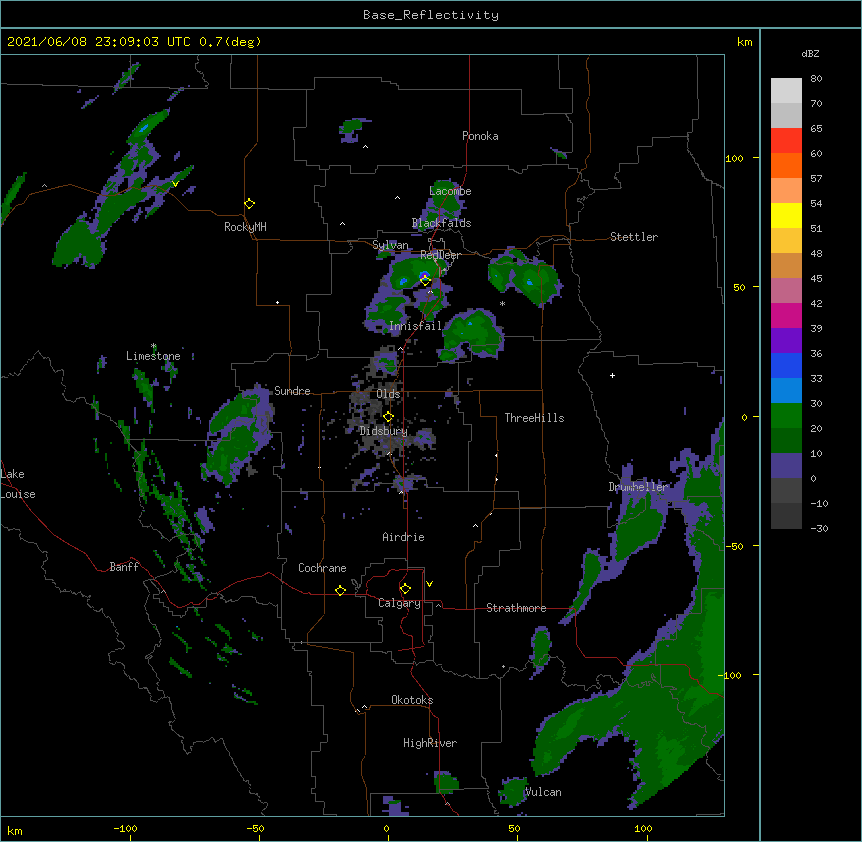
Task: Click the yellow V marker in the northwest rain band
Action: (175, 184)
